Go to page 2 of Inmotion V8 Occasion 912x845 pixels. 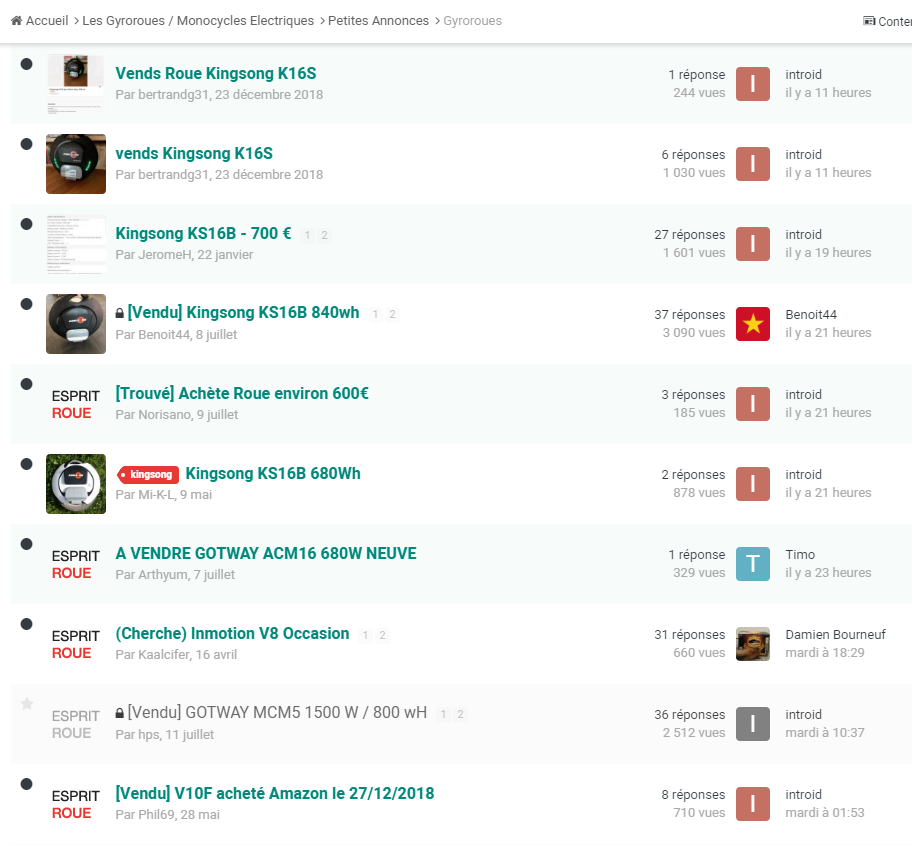382,635
